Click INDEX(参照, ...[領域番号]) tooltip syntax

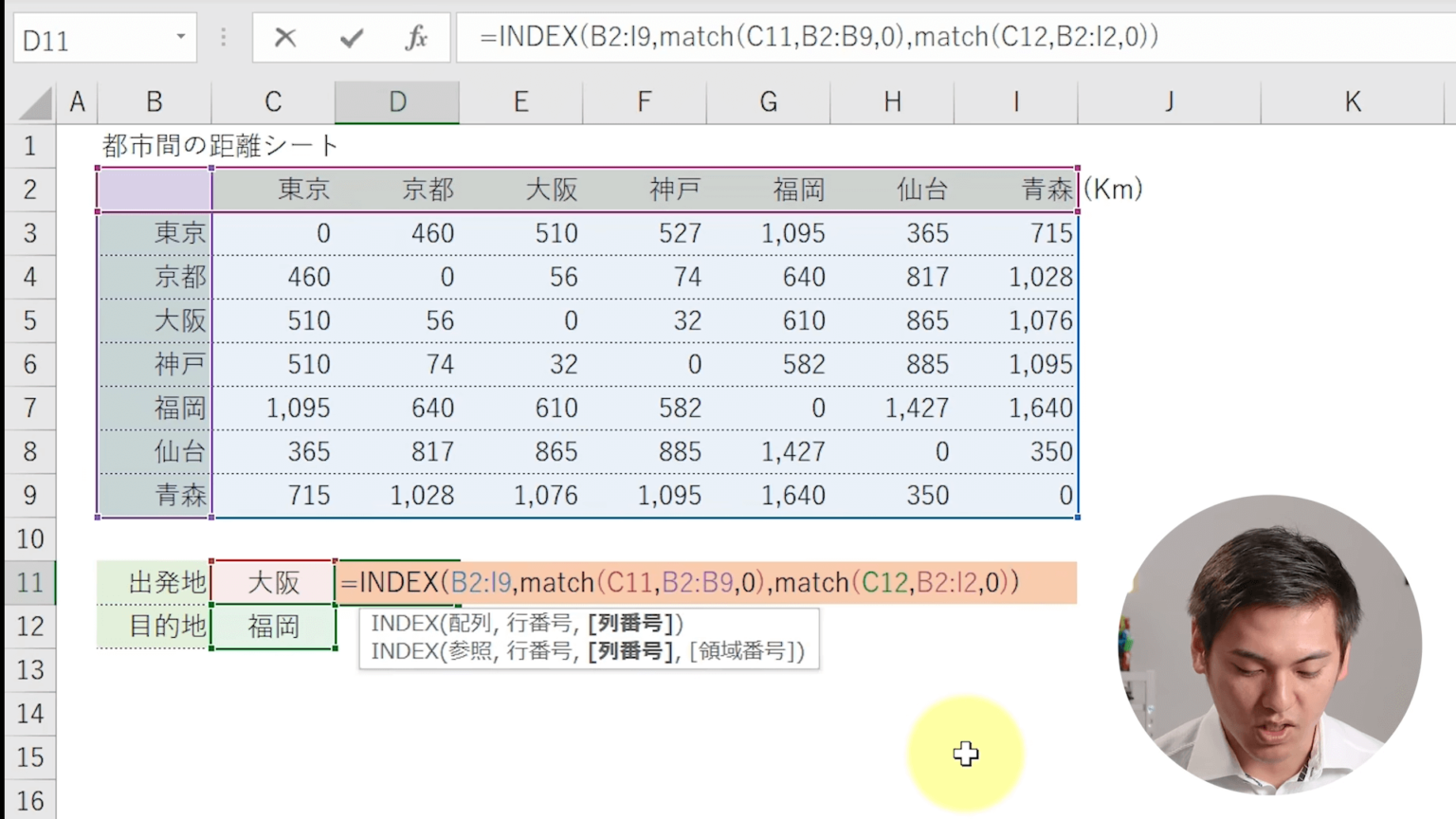point(588,651)
